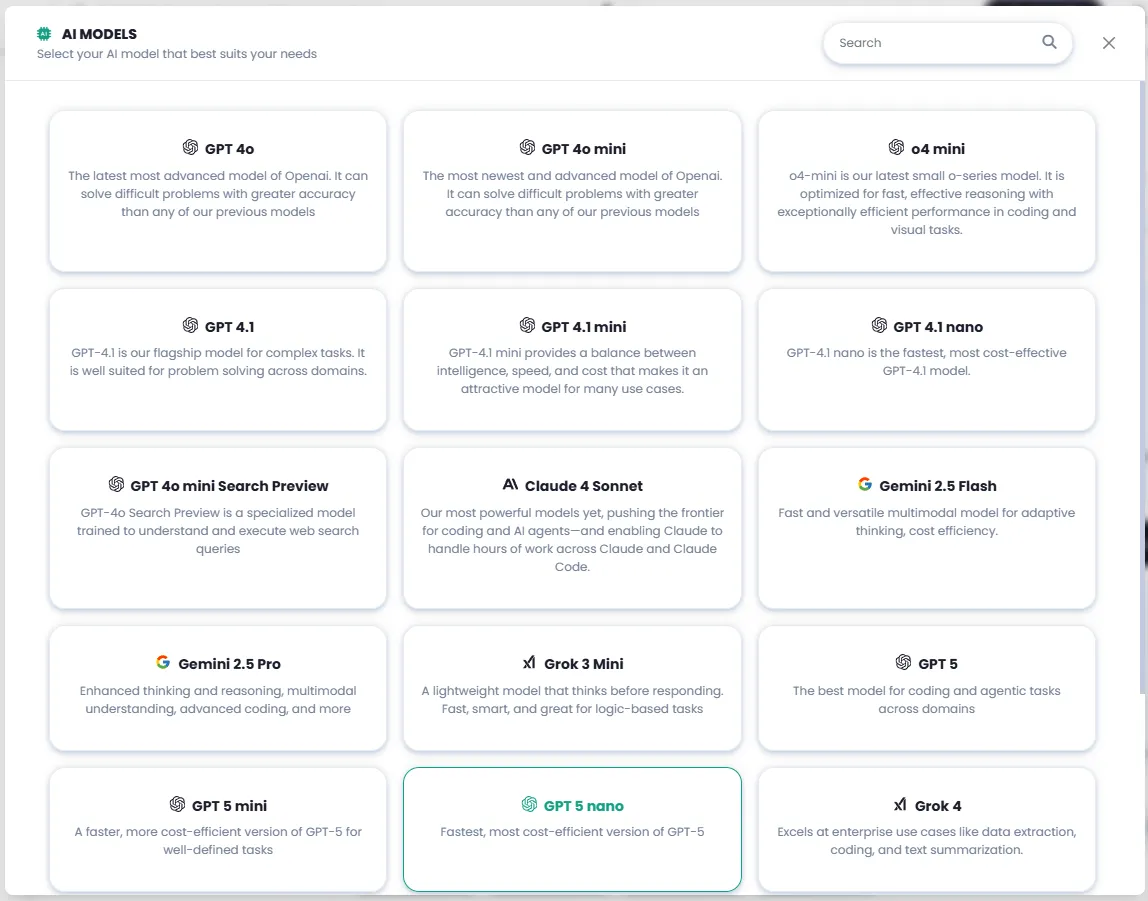Click the highlighted GPT 5 nano title
The width and height of the screenshot is (1148, 901).
point(584,806)
